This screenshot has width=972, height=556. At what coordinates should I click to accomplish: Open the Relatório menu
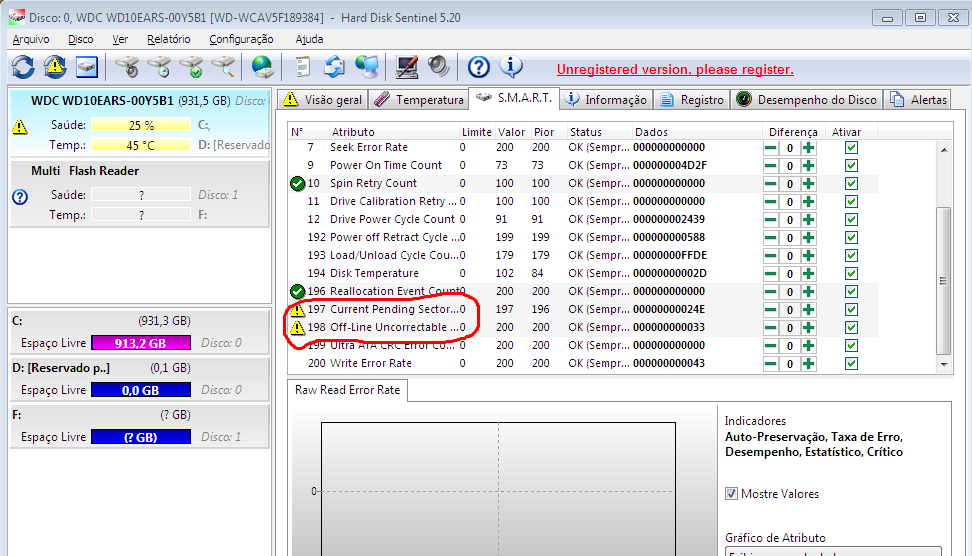pos(169,39)
